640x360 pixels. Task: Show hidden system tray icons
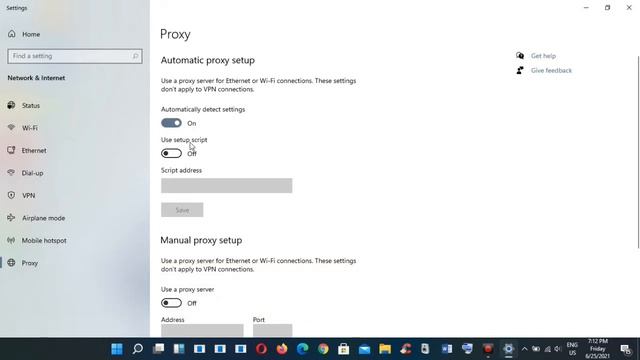point(524,349)
